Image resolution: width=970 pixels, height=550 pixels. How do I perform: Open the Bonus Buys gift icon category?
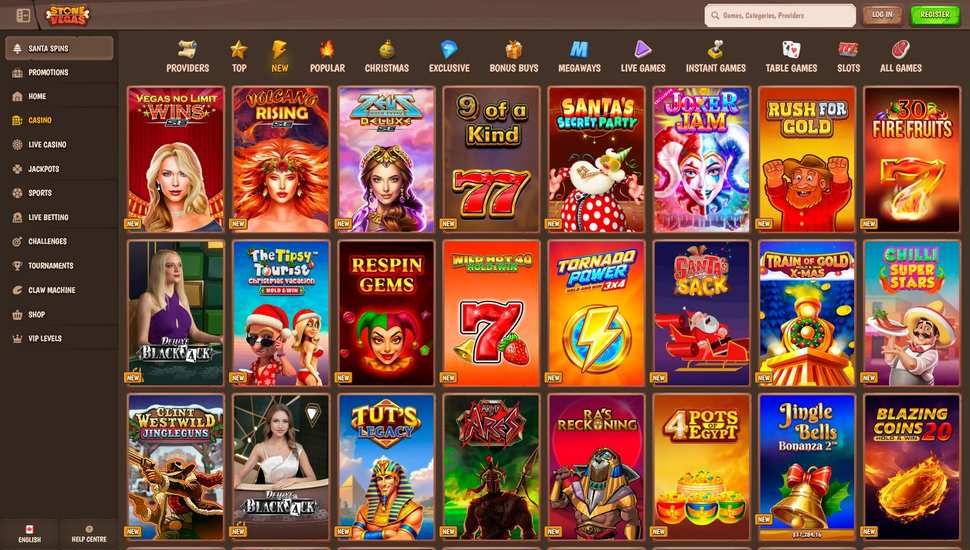(513, 56)
